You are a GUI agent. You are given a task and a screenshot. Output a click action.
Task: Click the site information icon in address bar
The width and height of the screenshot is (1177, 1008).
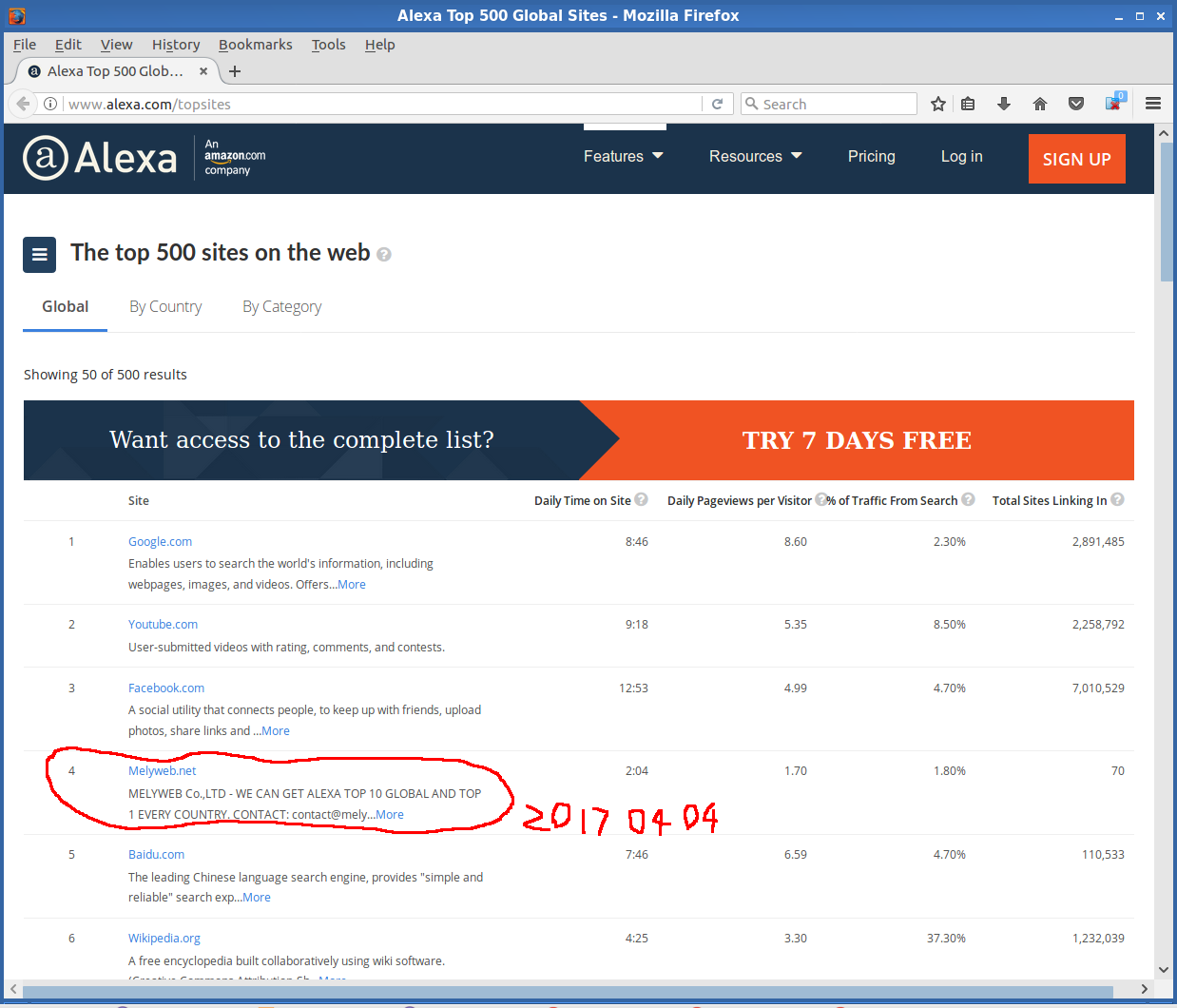(50, 104)
